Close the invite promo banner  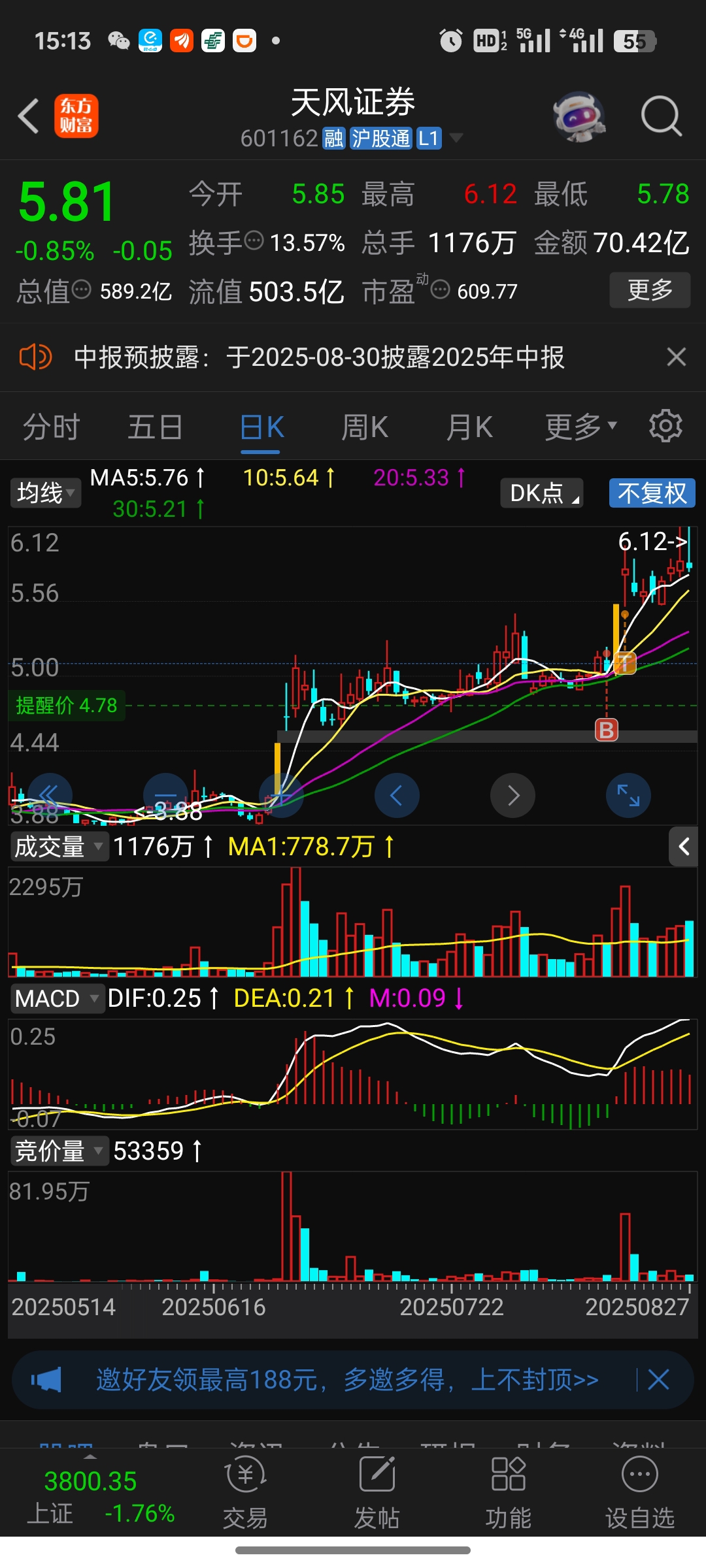[658, 1380]
